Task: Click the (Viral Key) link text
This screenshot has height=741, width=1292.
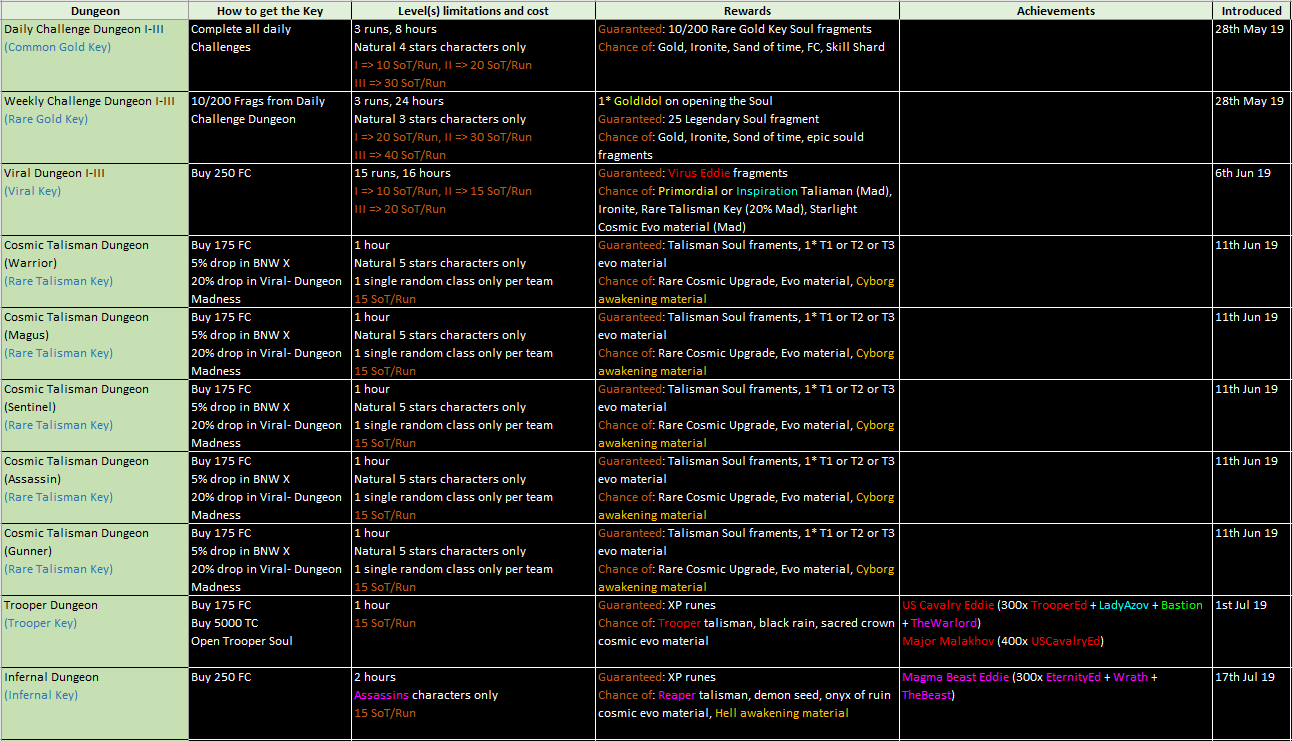Action: pos(32,191)
